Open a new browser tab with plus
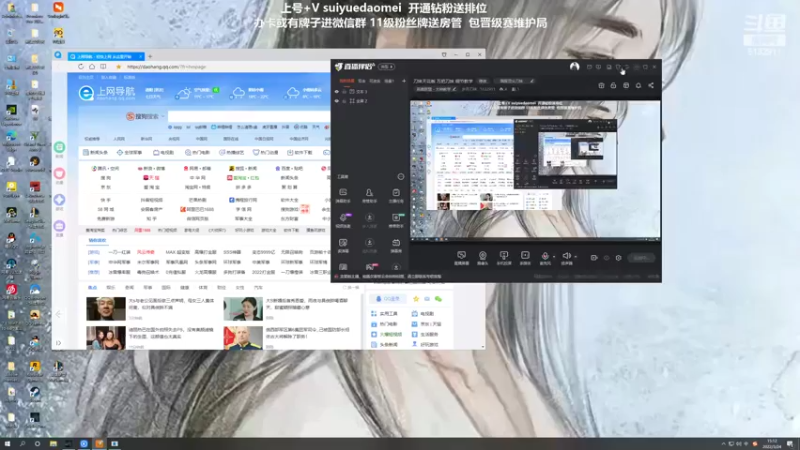The width and height of the screenshot is (800, 450). (150, 57)
